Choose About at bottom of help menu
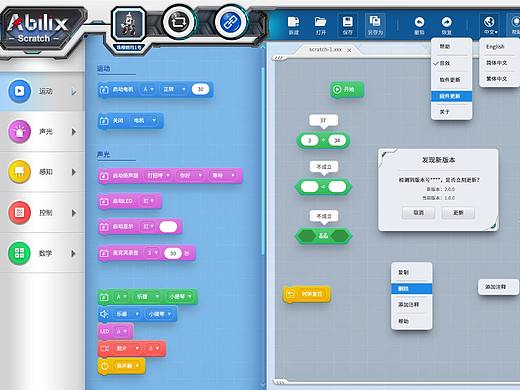The width and height of the screenshot is (520, 390). tap(451, 112)
